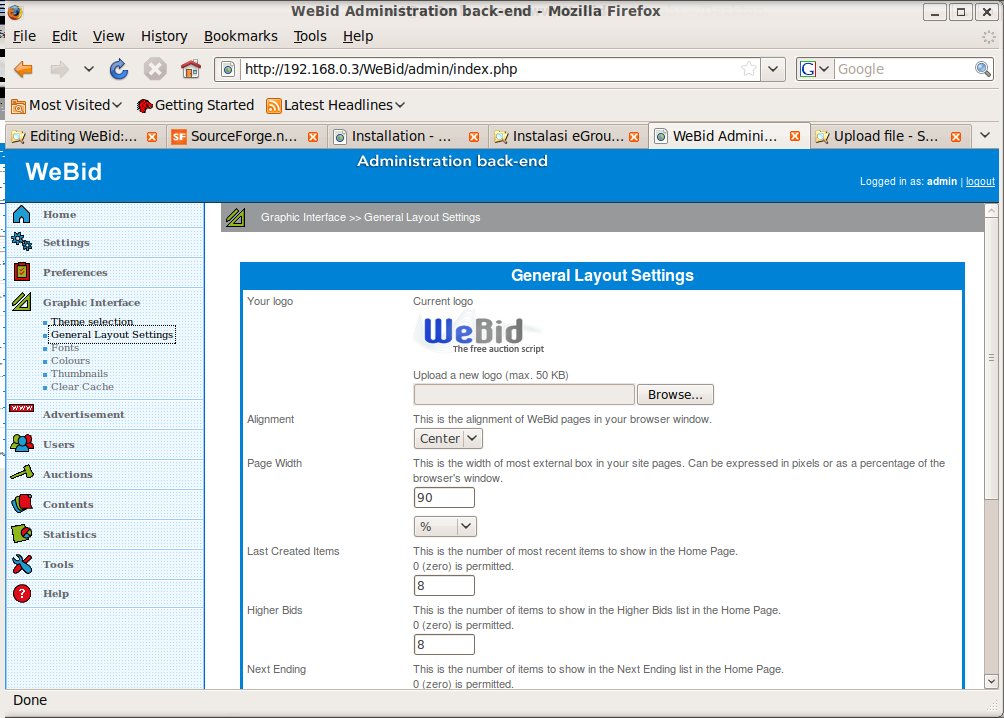The image size is (1004, 718).
Task: Expand the Most Visited bookmarks folder
Action: (x=67, y=105)
